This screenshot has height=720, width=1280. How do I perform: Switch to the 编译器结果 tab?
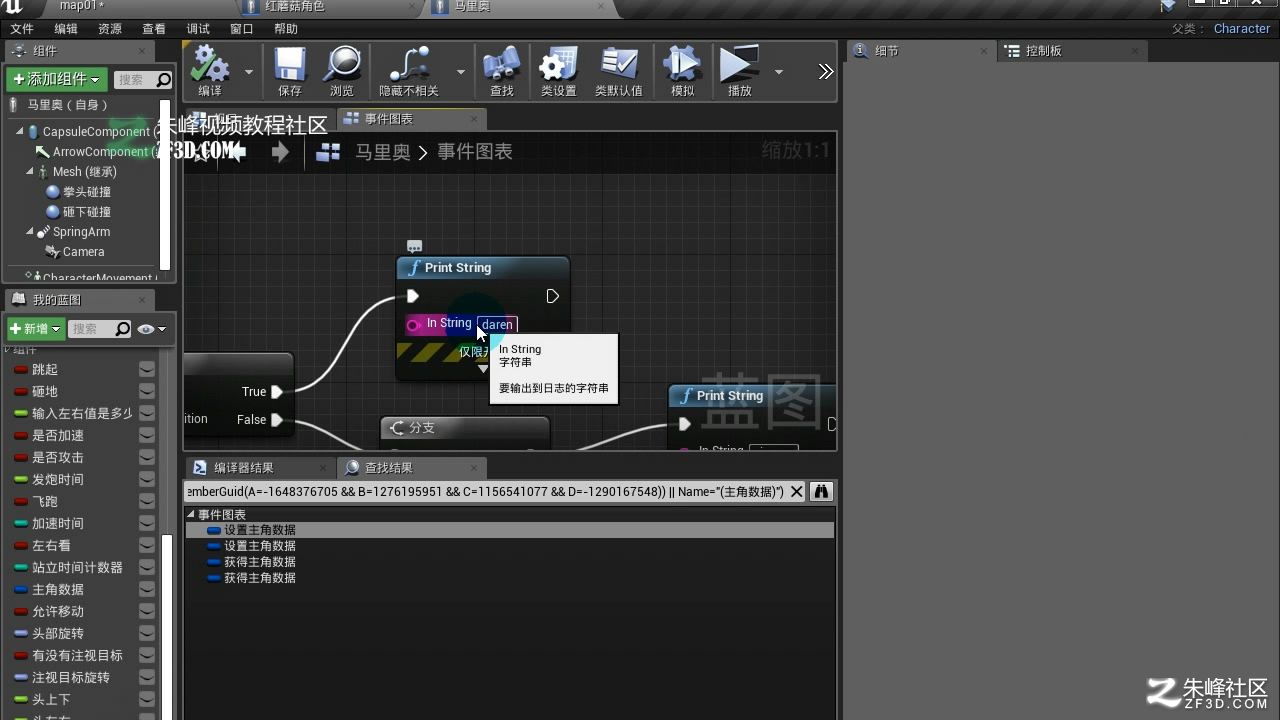pyautogui.click(x=260, y=468)
